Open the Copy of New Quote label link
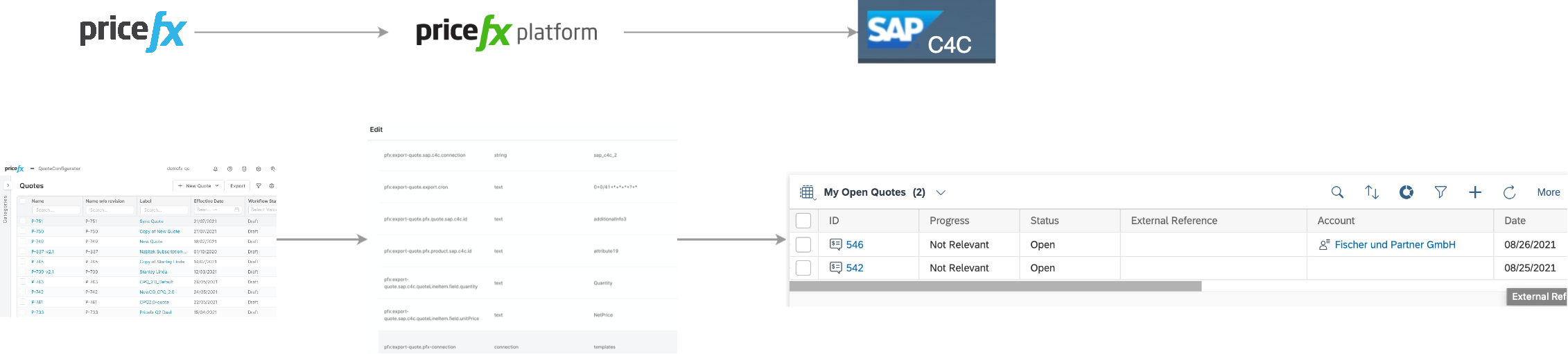Screen dimensions: 1568x354 [x=159, y=231]
